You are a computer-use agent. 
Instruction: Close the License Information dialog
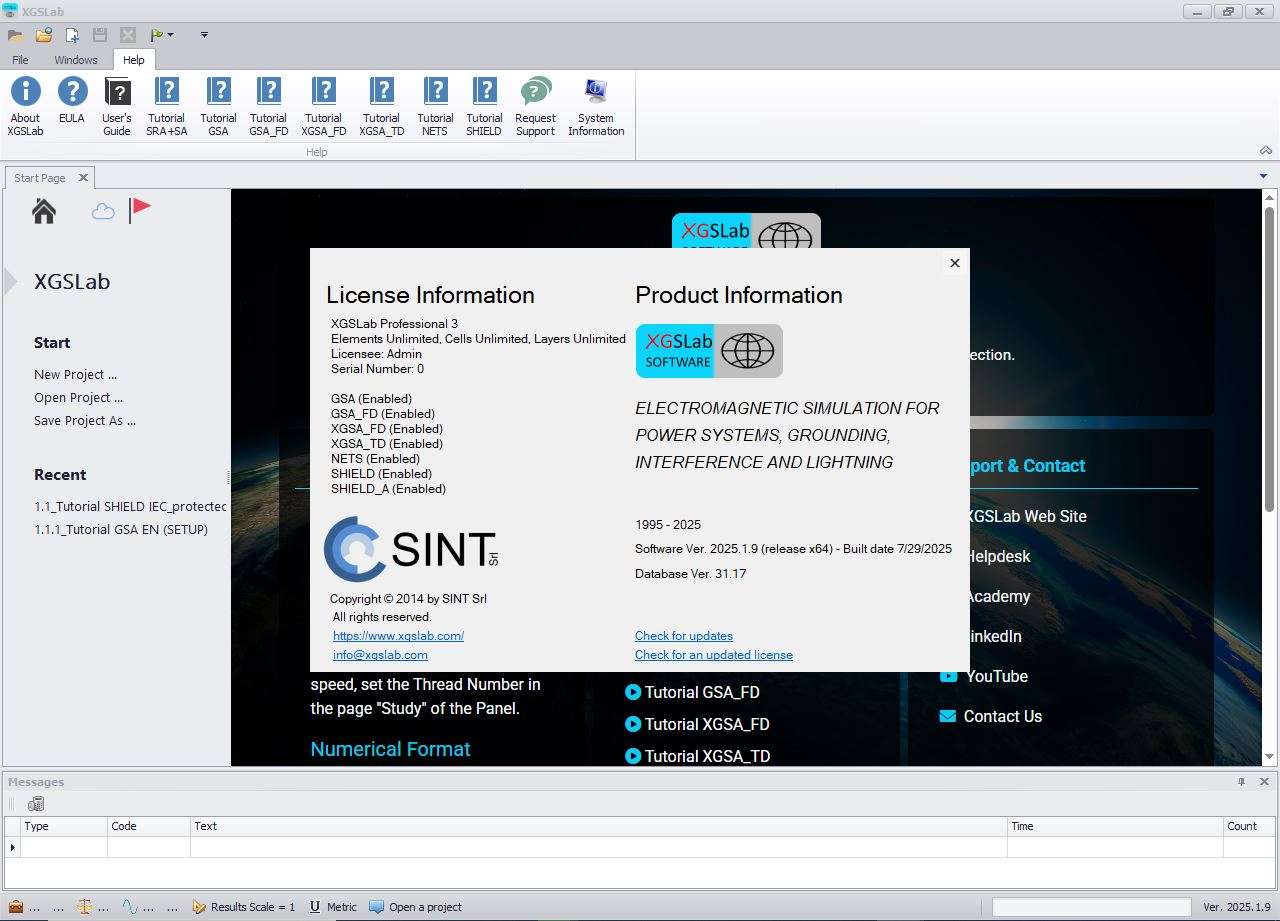click(954, 263)
